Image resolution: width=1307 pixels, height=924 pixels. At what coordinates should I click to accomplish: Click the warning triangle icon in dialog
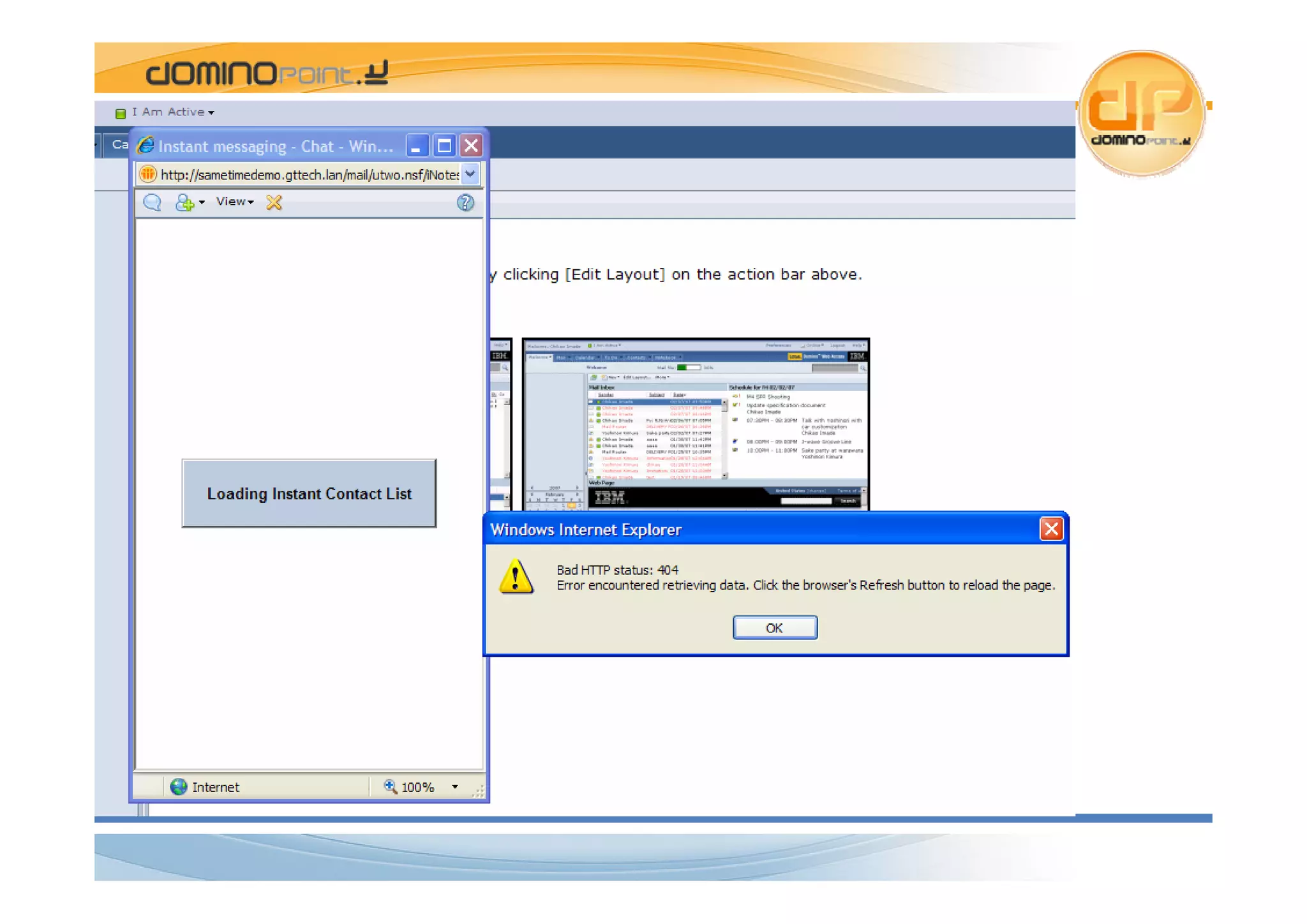pos(516,577)
